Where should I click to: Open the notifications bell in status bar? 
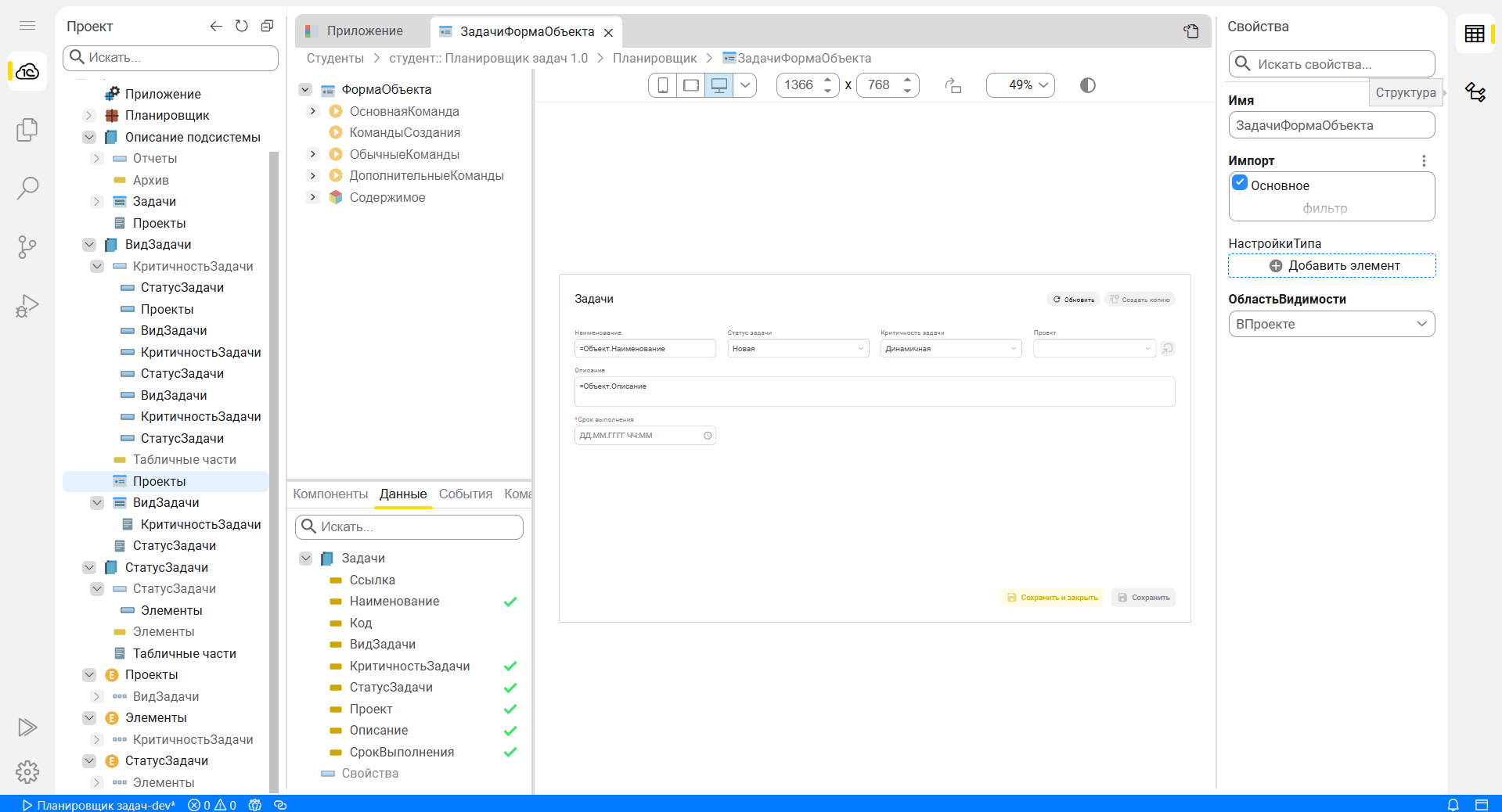[1453, 805]
